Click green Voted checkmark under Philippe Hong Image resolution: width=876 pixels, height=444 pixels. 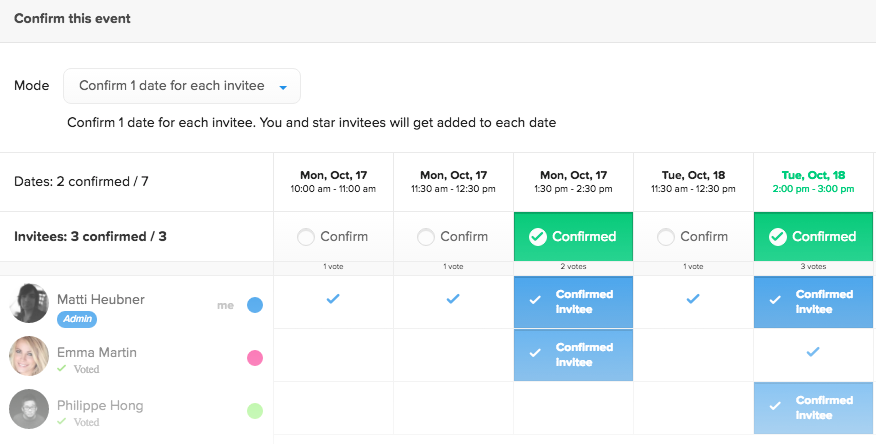pos(61,421)
